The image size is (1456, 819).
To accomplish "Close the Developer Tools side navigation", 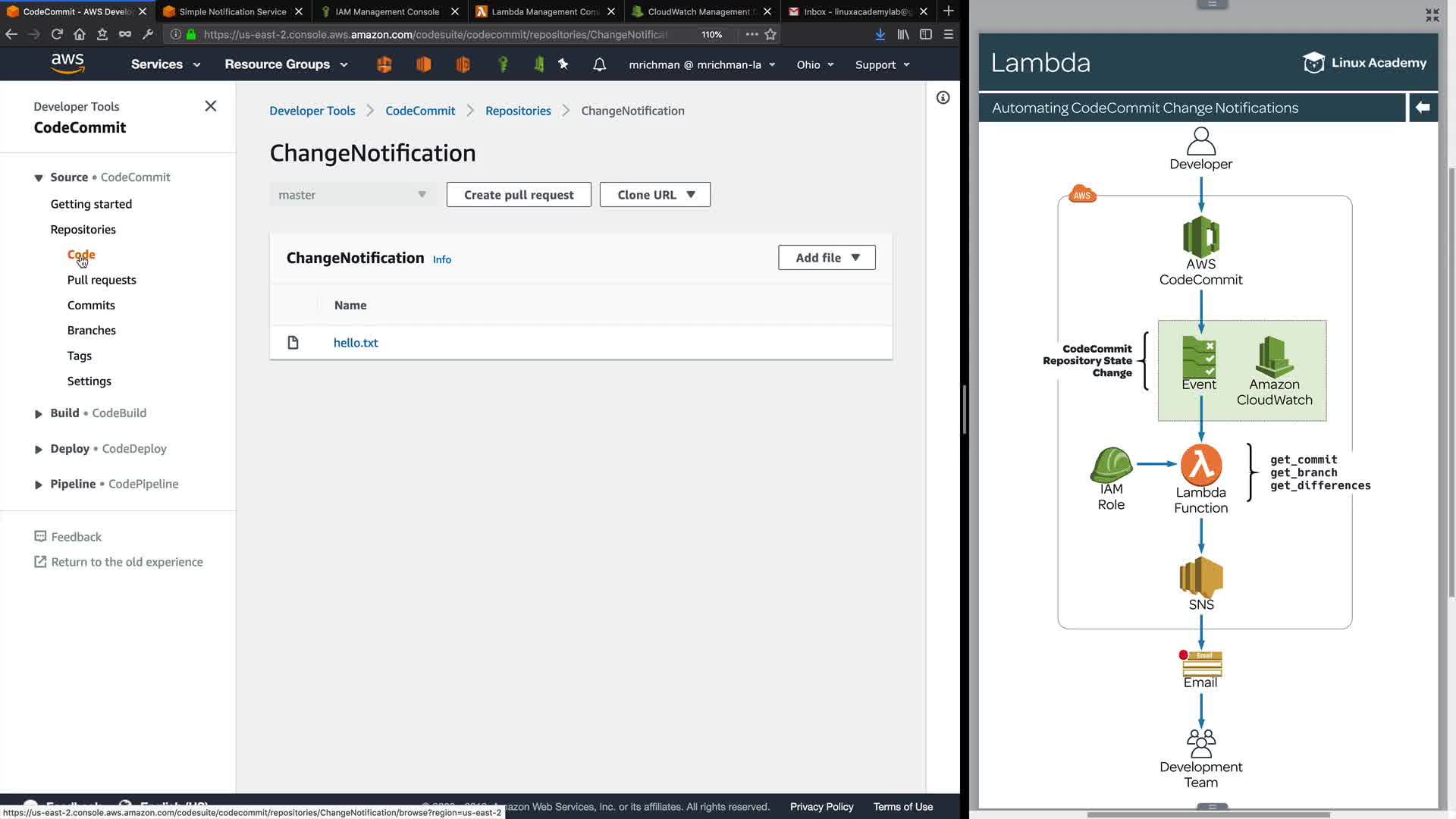I will tap(210, 106).
